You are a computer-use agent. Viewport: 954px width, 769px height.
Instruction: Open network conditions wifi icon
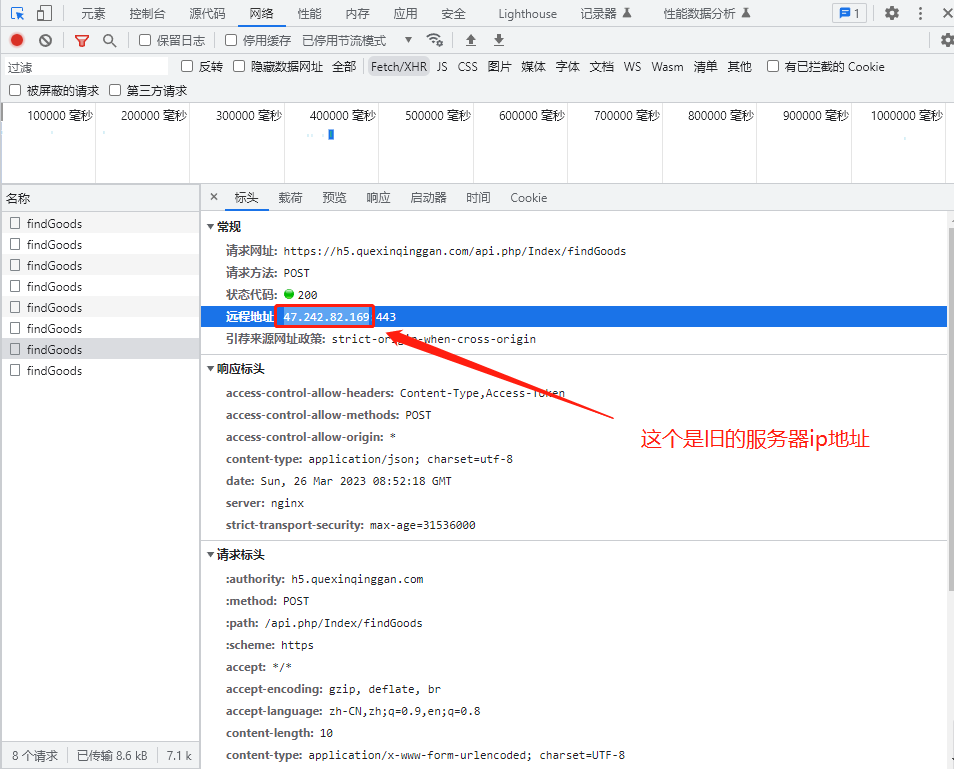click(x=434, y=40)
